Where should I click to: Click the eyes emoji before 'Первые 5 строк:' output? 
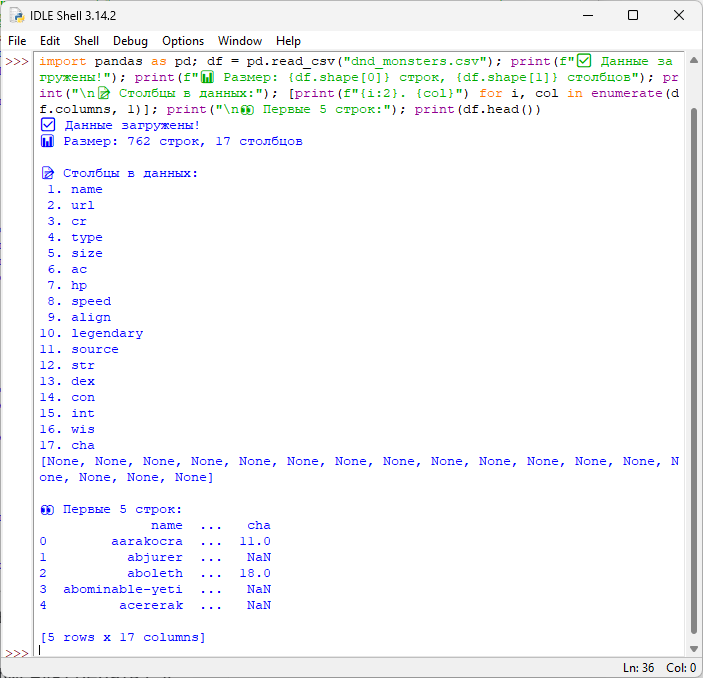click(47, 509)
